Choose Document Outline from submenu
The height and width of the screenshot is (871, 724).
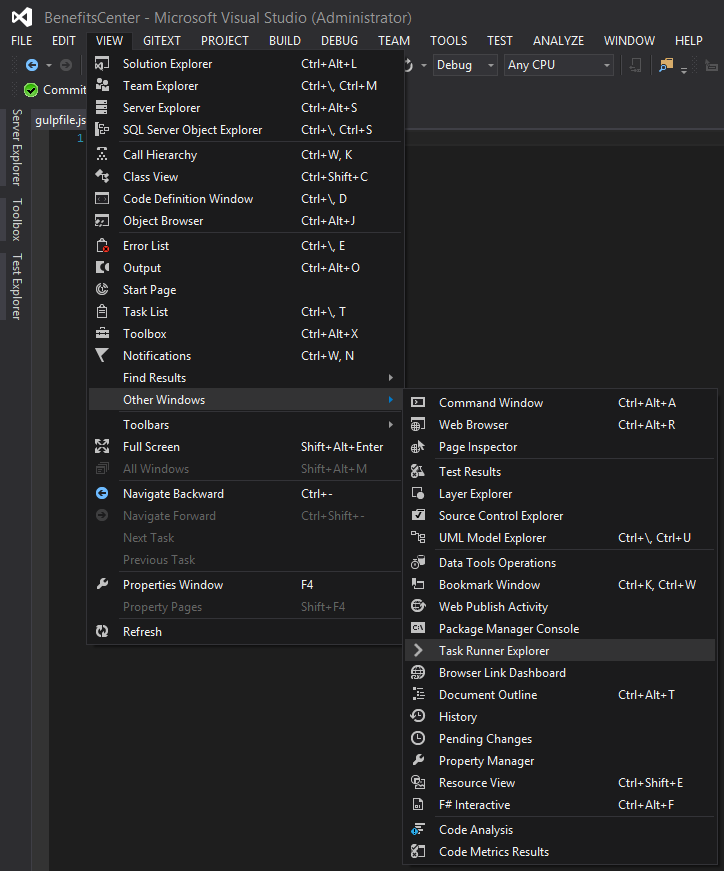coord(560,694)
